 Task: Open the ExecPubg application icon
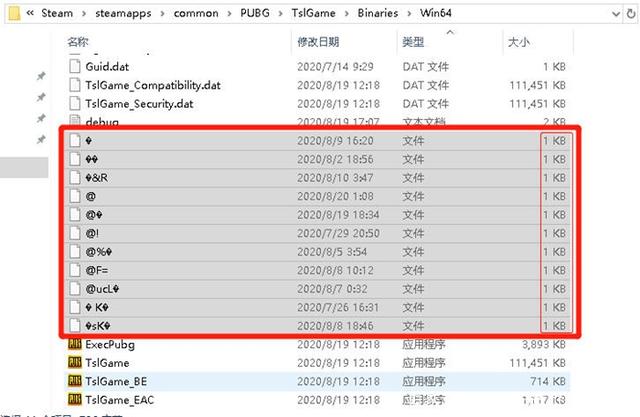point(75,344)
